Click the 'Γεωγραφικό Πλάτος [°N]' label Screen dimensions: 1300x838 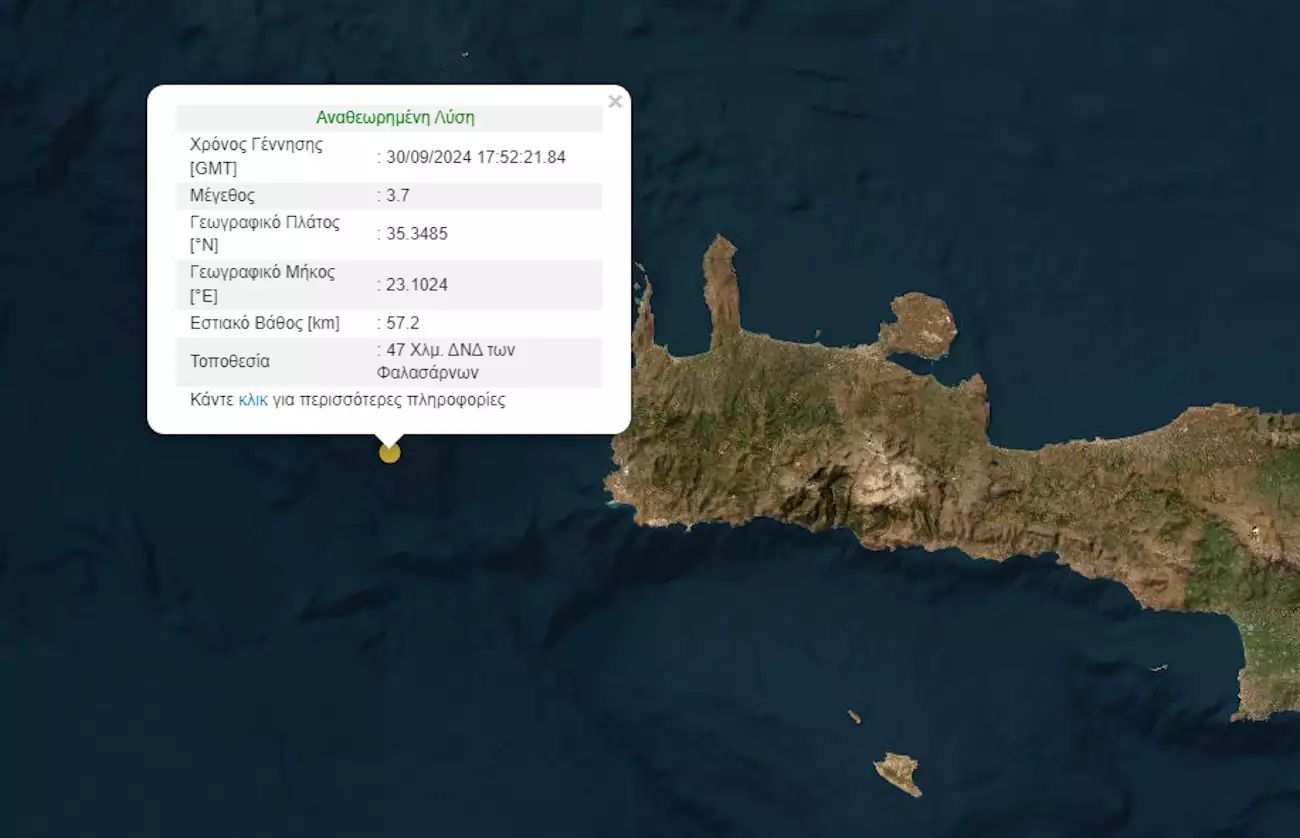pos(264,234)
